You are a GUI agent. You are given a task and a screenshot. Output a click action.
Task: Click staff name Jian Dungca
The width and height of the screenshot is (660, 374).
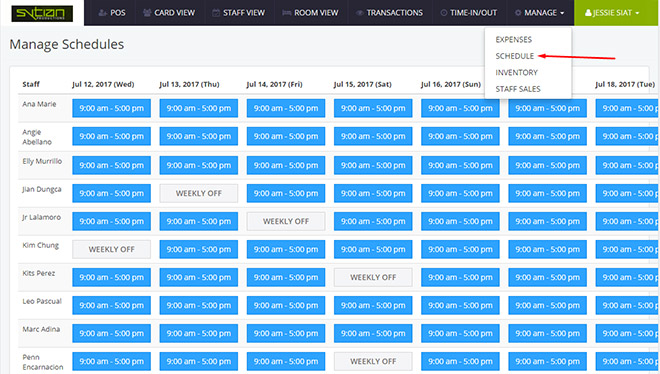pyautogui.click(x=42, y=189)
